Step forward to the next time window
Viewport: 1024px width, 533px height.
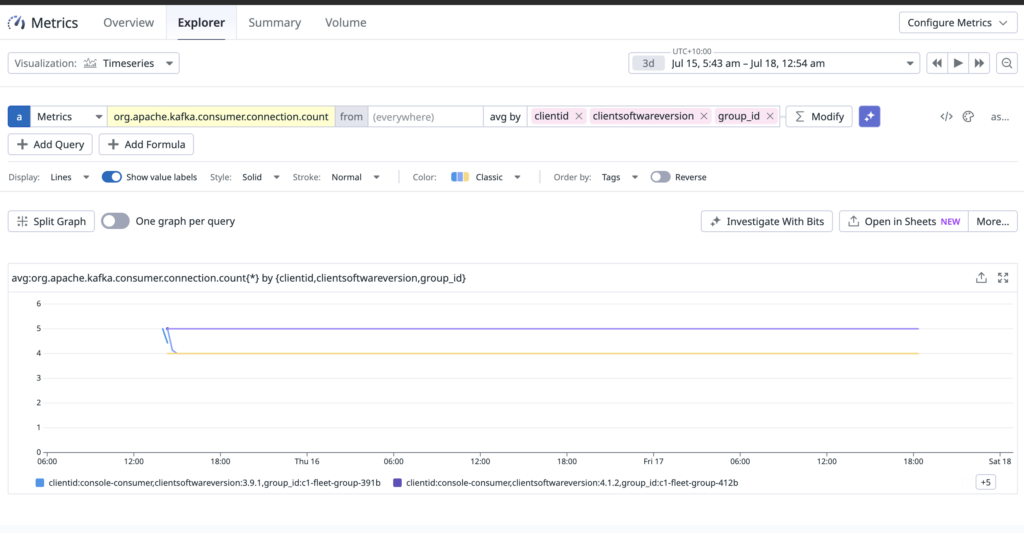pyautogui.click(x=979, y=63)
